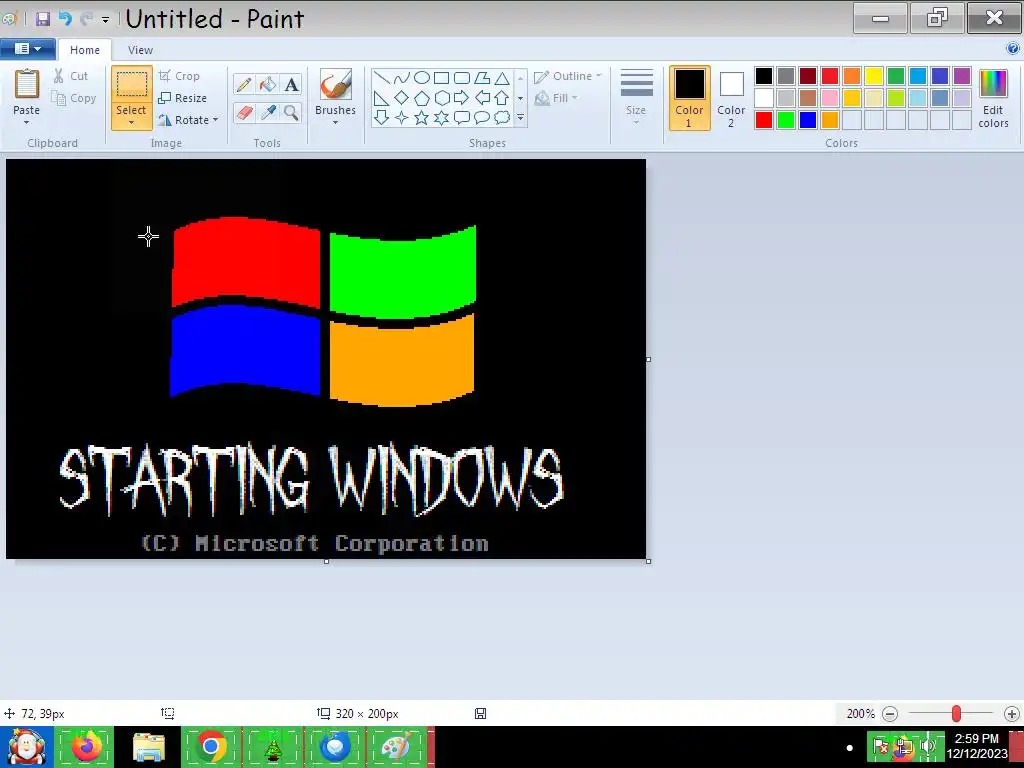The height and width of the screenshot is (768, 1024).
Task: Choose the Line shape
Action: click(381, 78)
